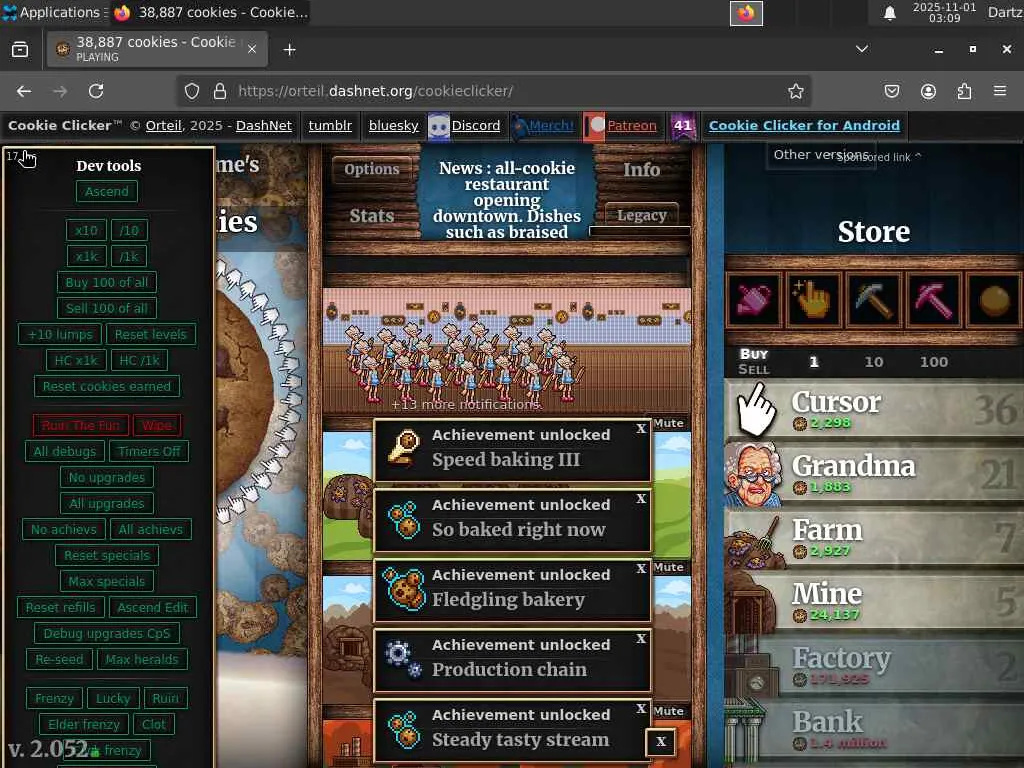This screenshot has height=768, width=1024.
Task: Click the Ruin The Fun button
Action: (x=81, y=426)
